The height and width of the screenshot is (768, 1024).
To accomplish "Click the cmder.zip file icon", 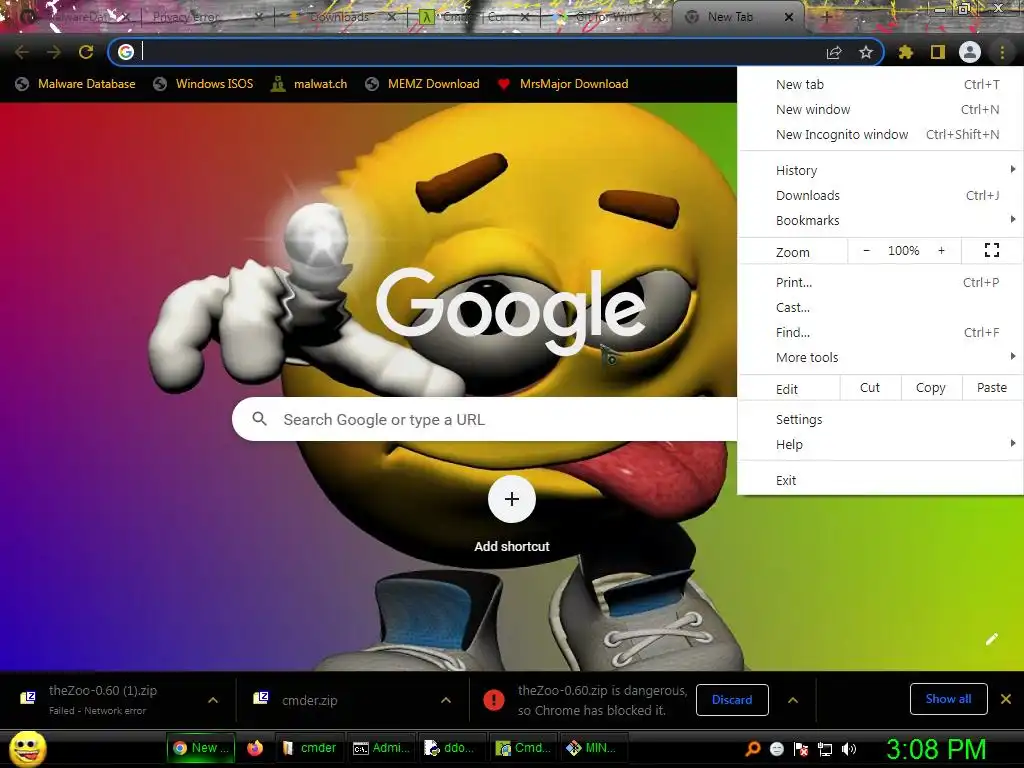I will tap(261, 699).
